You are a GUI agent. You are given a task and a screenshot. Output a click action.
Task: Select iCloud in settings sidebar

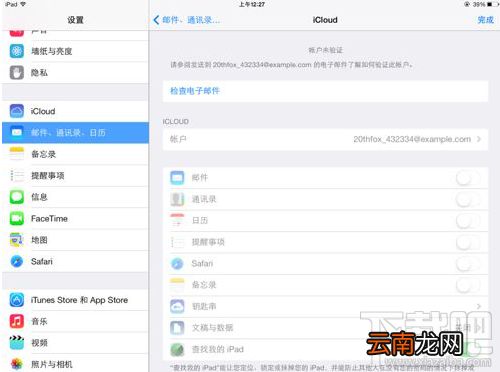tap(75, 111)
